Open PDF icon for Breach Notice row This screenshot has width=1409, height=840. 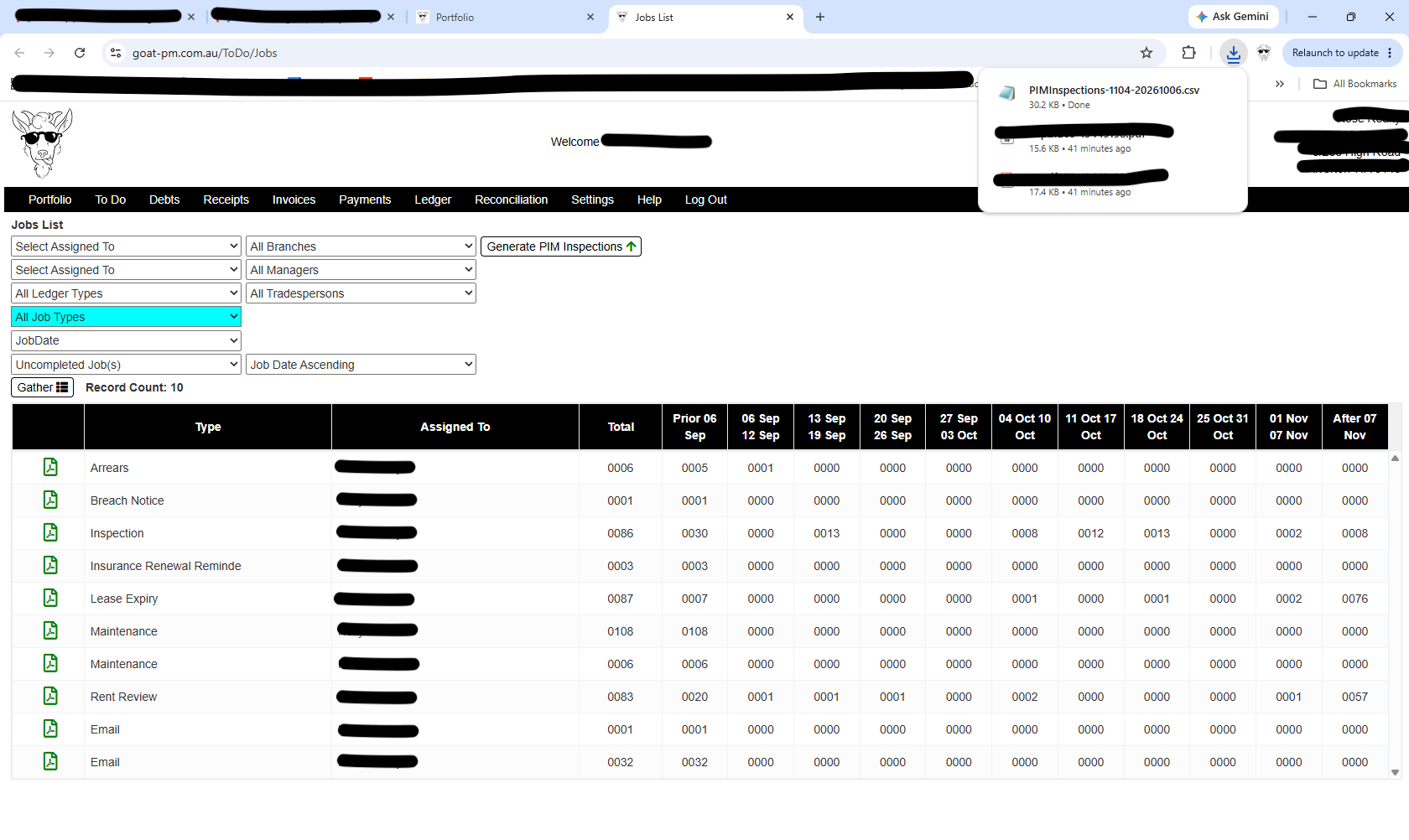pyautogui.click(x=50, y=500)
